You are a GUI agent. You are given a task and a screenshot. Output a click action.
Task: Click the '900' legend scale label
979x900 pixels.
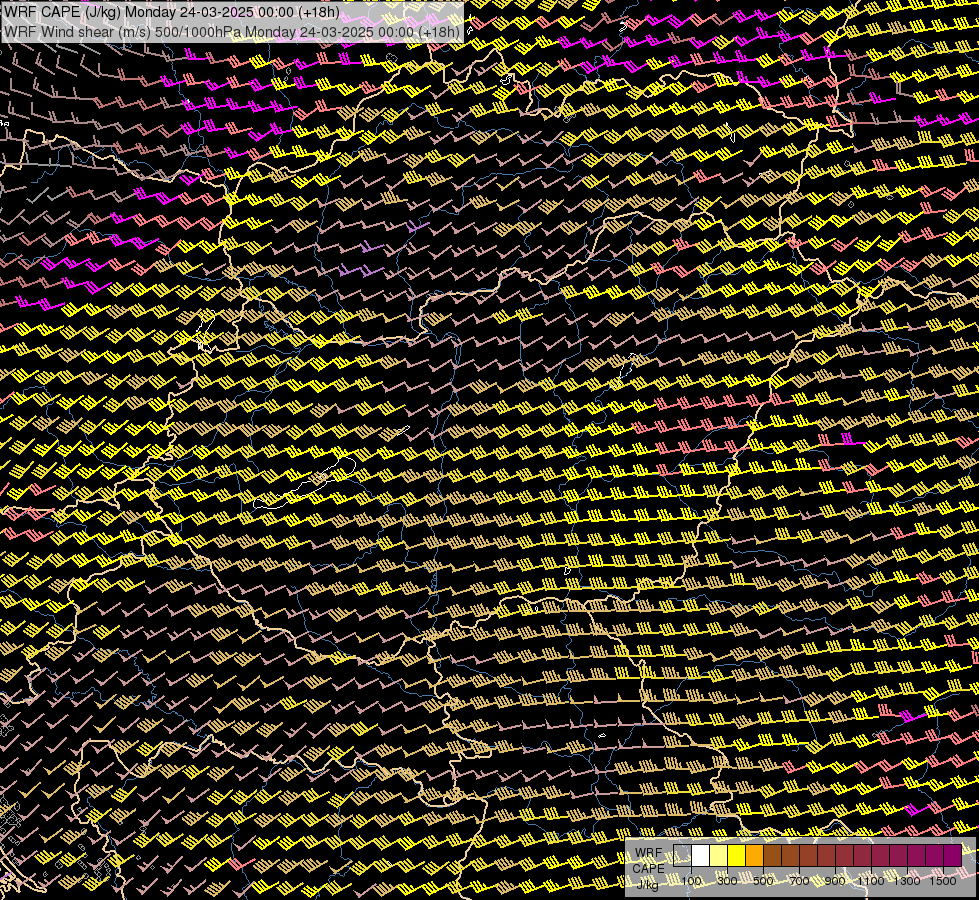pyautogui.click(x=835, y=881)
